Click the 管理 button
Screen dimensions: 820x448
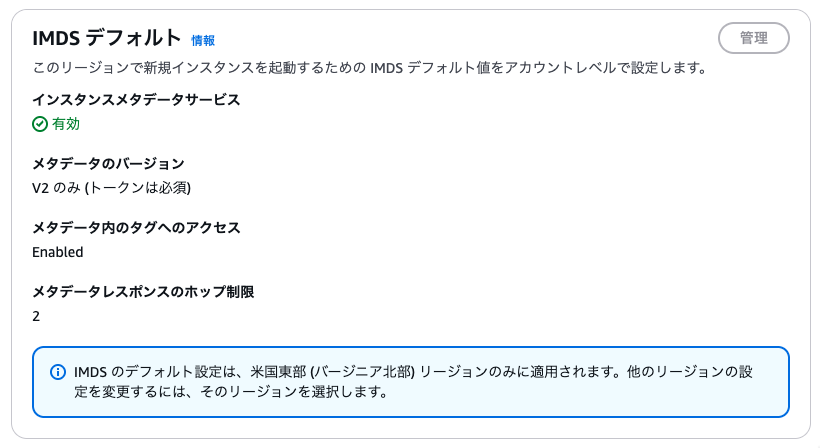pyautogui.click(x=754, y=38)
